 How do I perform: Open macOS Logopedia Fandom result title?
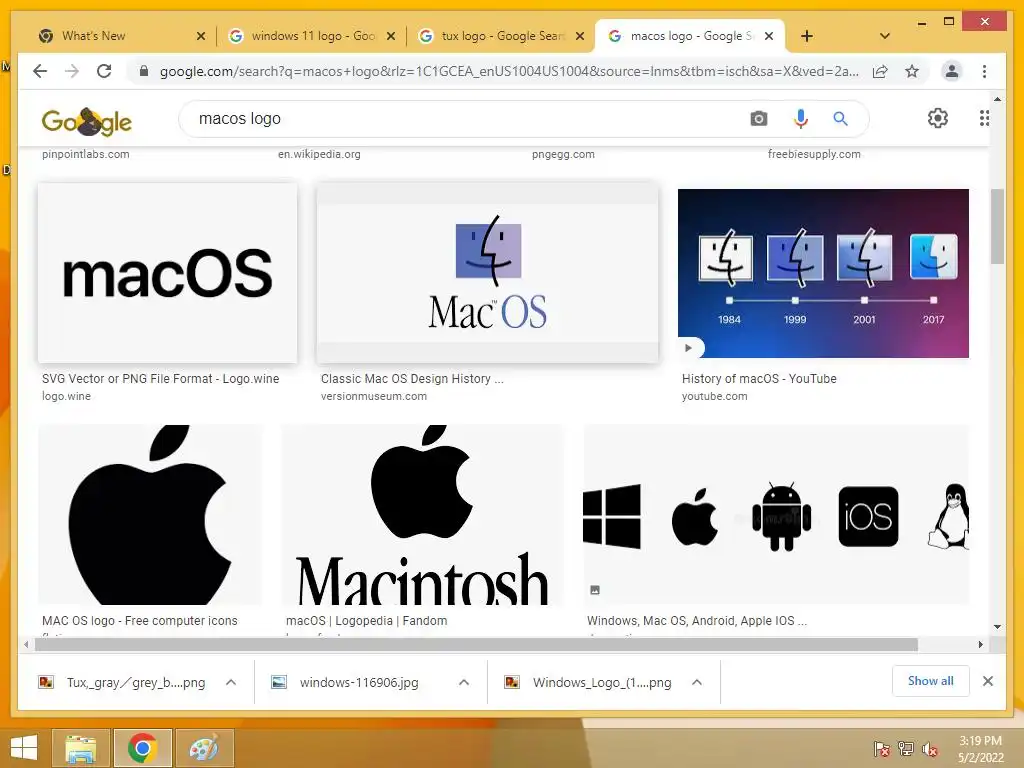(x=366, y=620)
